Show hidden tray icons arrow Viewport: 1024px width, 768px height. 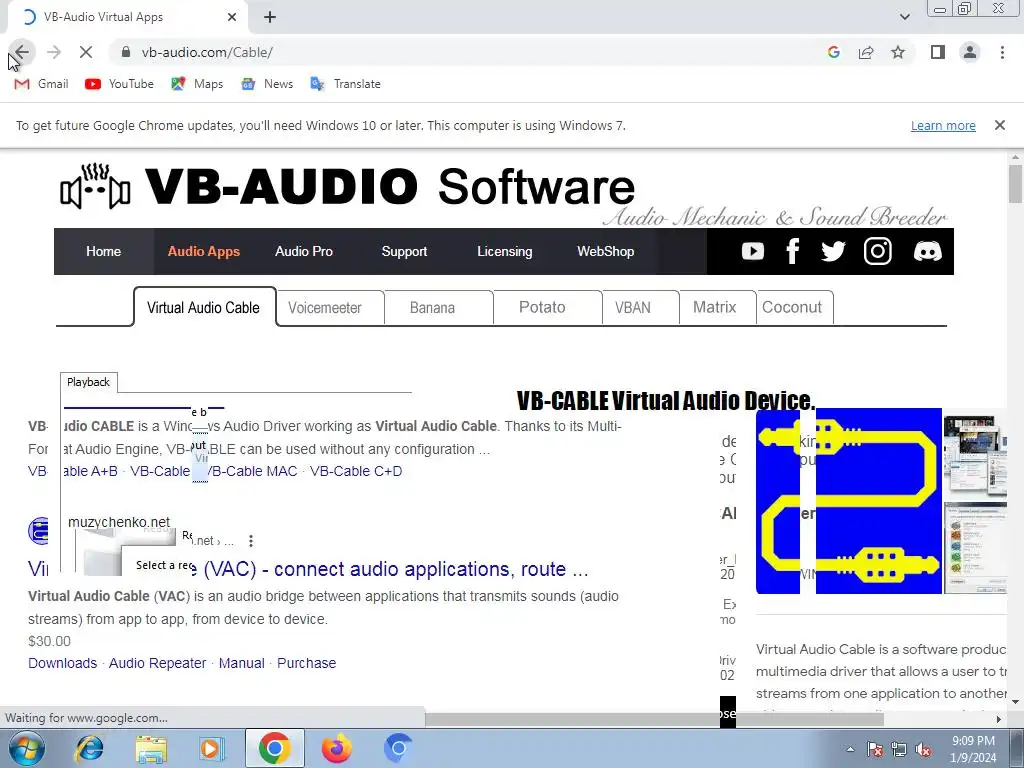click(x=850, y=749)
